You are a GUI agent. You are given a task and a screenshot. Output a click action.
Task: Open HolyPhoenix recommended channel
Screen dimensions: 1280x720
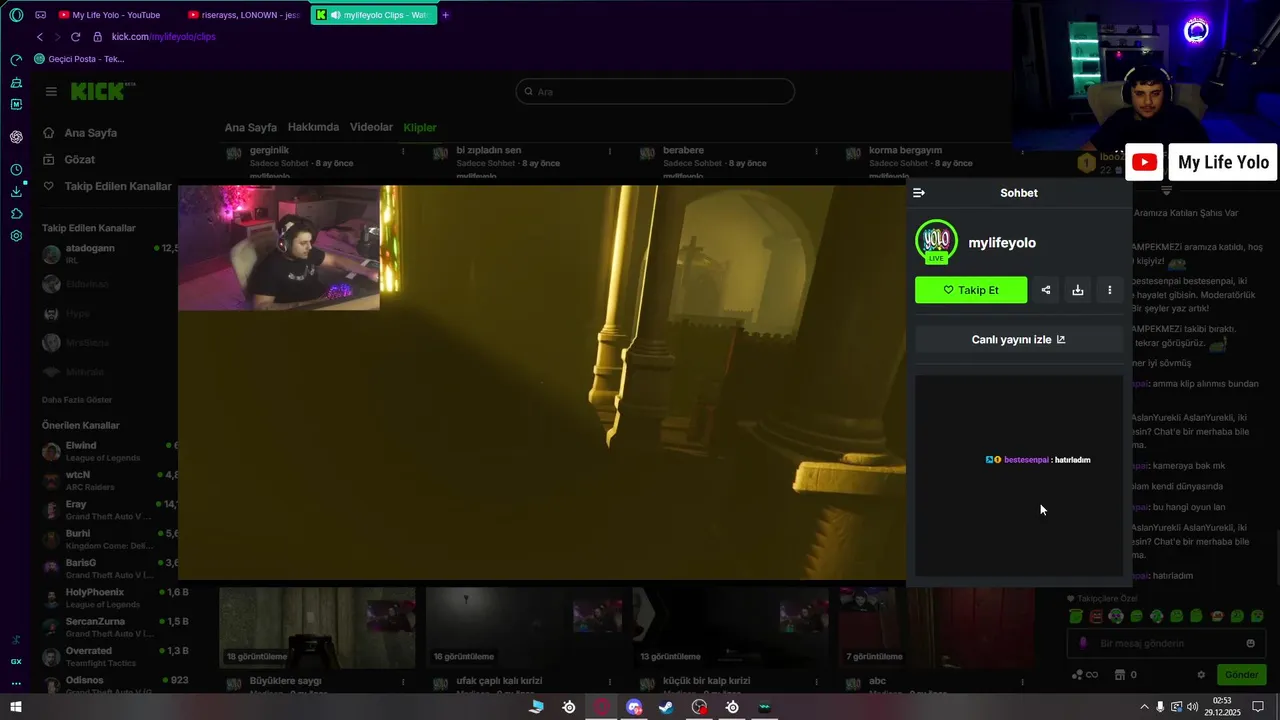(x=110, y=598)
